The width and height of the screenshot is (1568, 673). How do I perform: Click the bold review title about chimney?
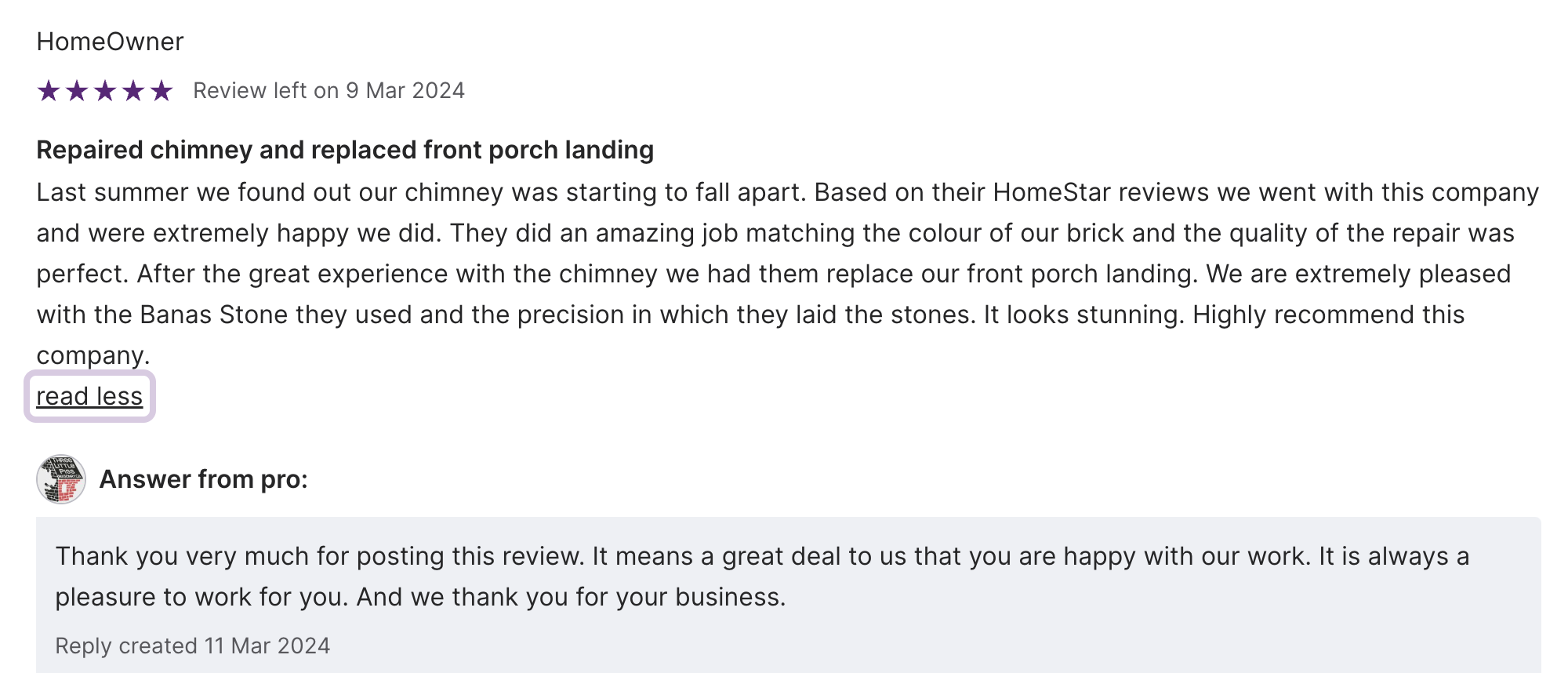(345, 150)
